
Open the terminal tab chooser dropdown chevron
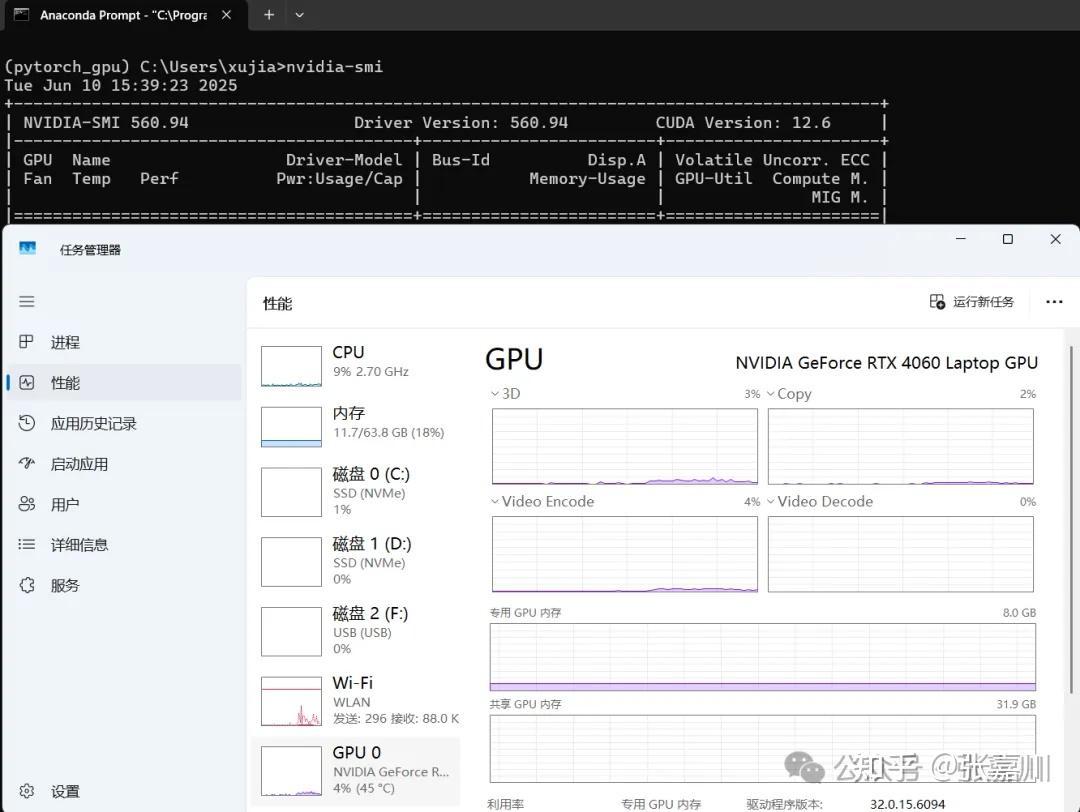tap(298, 15)
